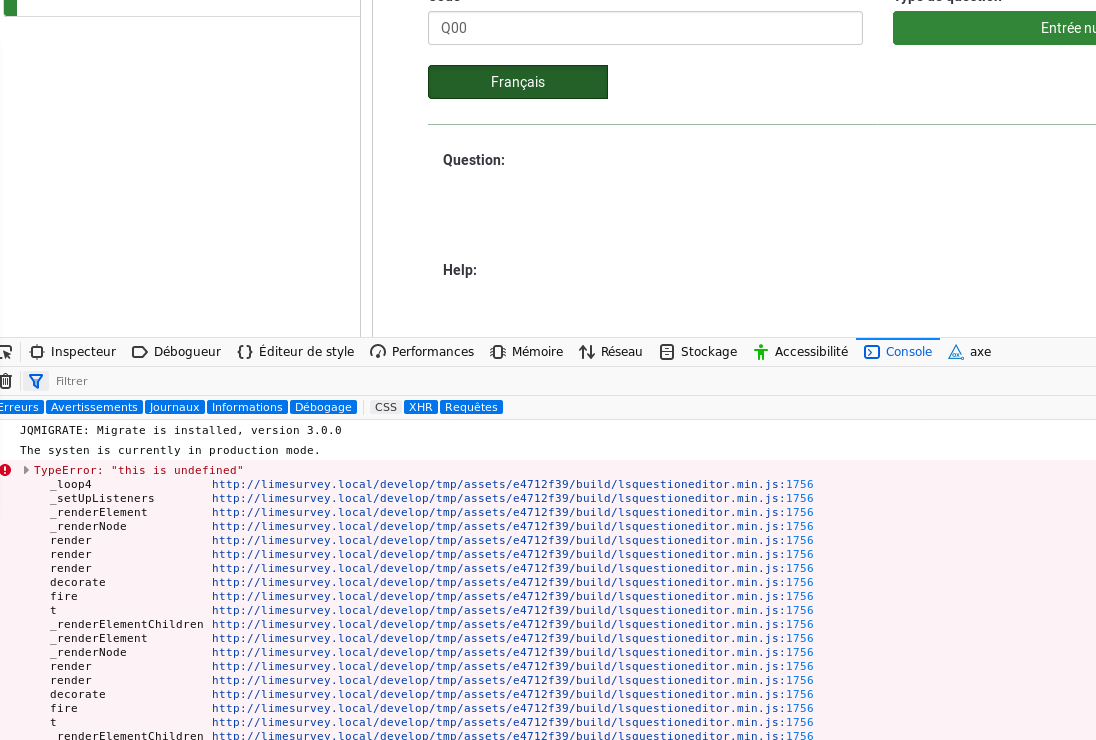Screen dimensions: 1096x740
Task: Clear console with trash icon
Action: 5,381
